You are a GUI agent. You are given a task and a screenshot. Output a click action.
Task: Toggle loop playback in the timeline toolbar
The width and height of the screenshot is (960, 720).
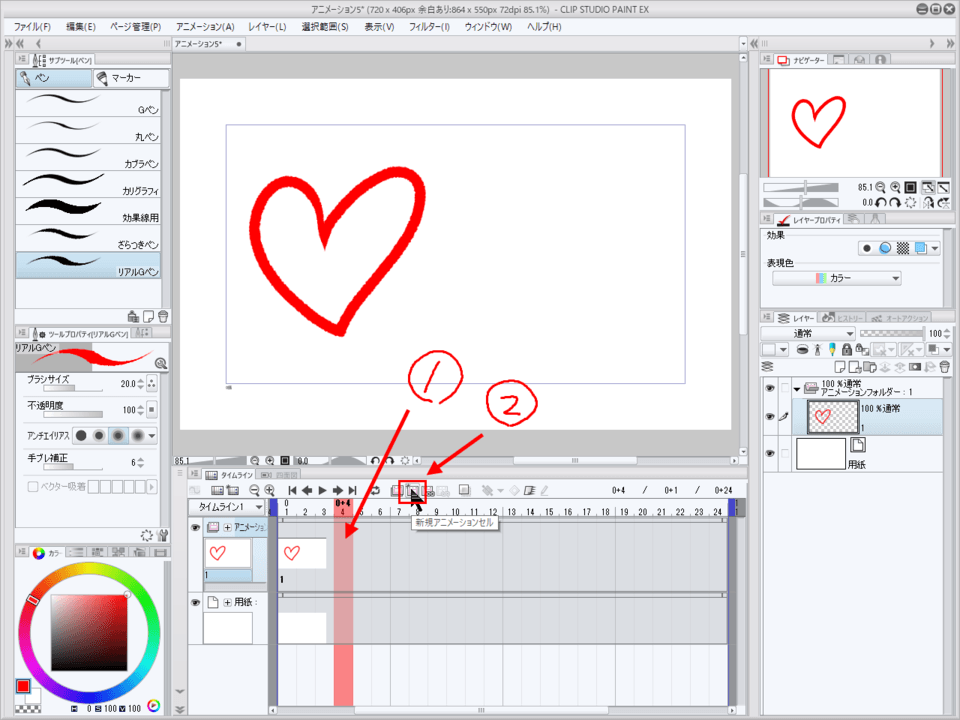[x=374, y=491]
